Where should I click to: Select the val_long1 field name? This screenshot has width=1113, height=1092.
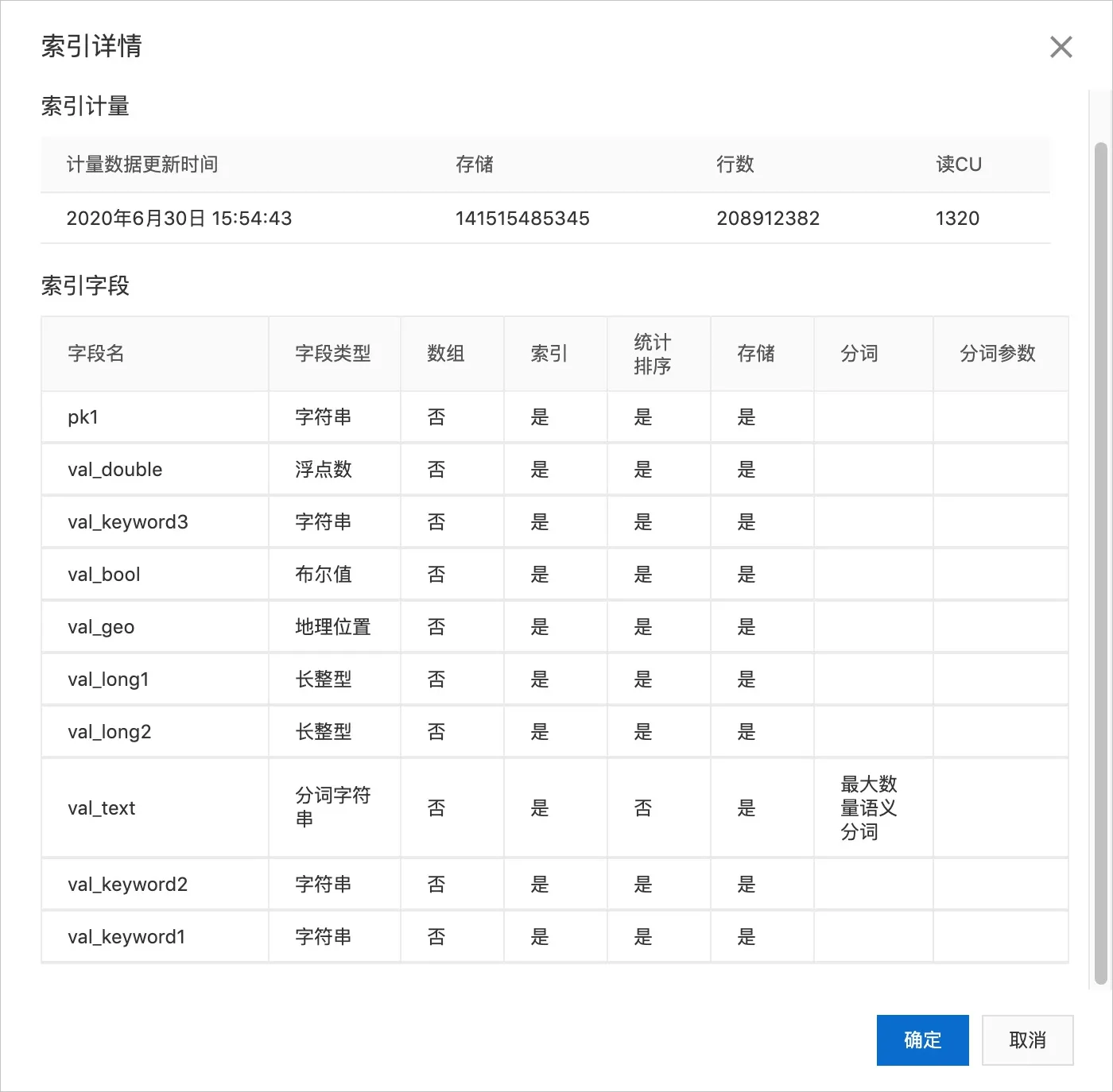click(109, 680)
